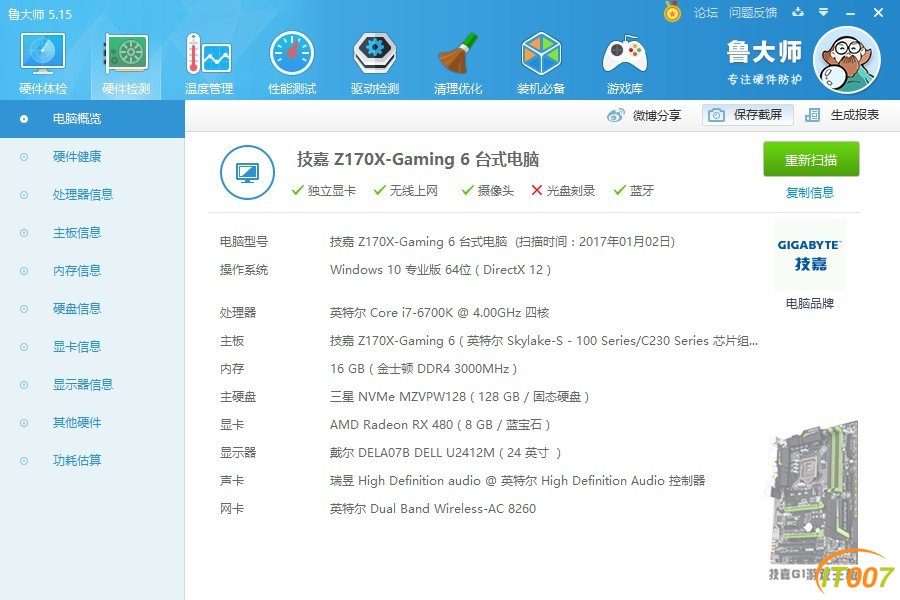The height and width of the screenshot is (600, 900).
Task: Click the 摄像头 feature check
Action: [488, 191]
